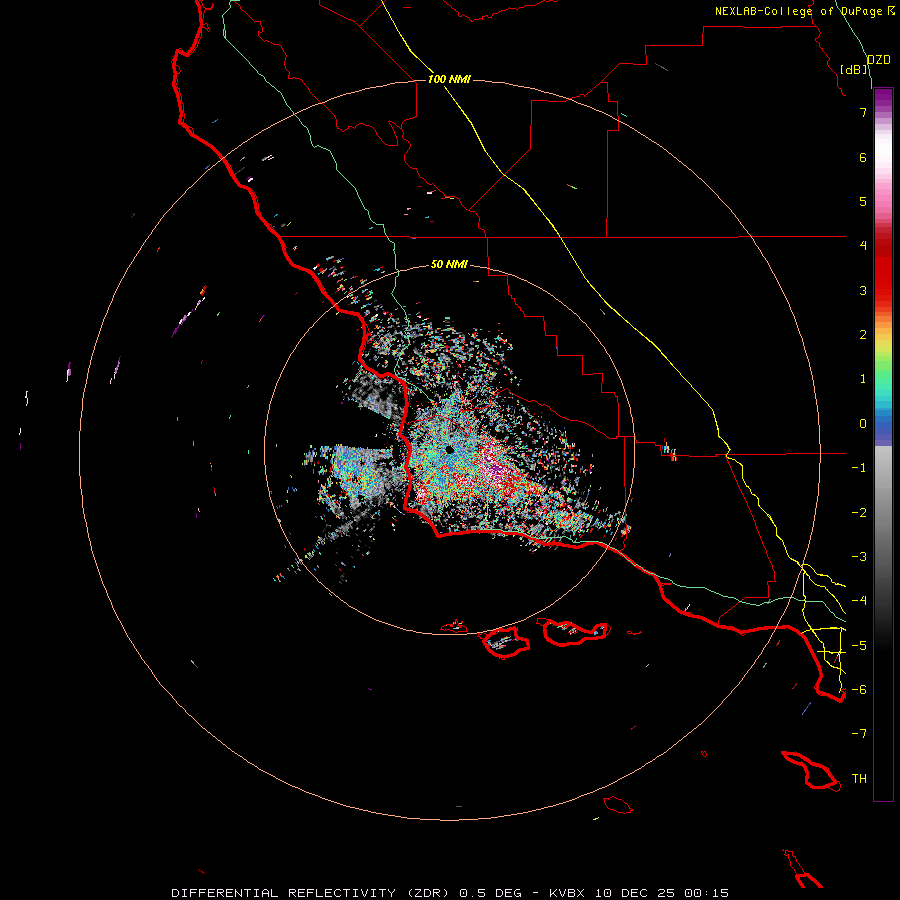Click the -7 value on the color scale
900x900 pixels.
859,734
